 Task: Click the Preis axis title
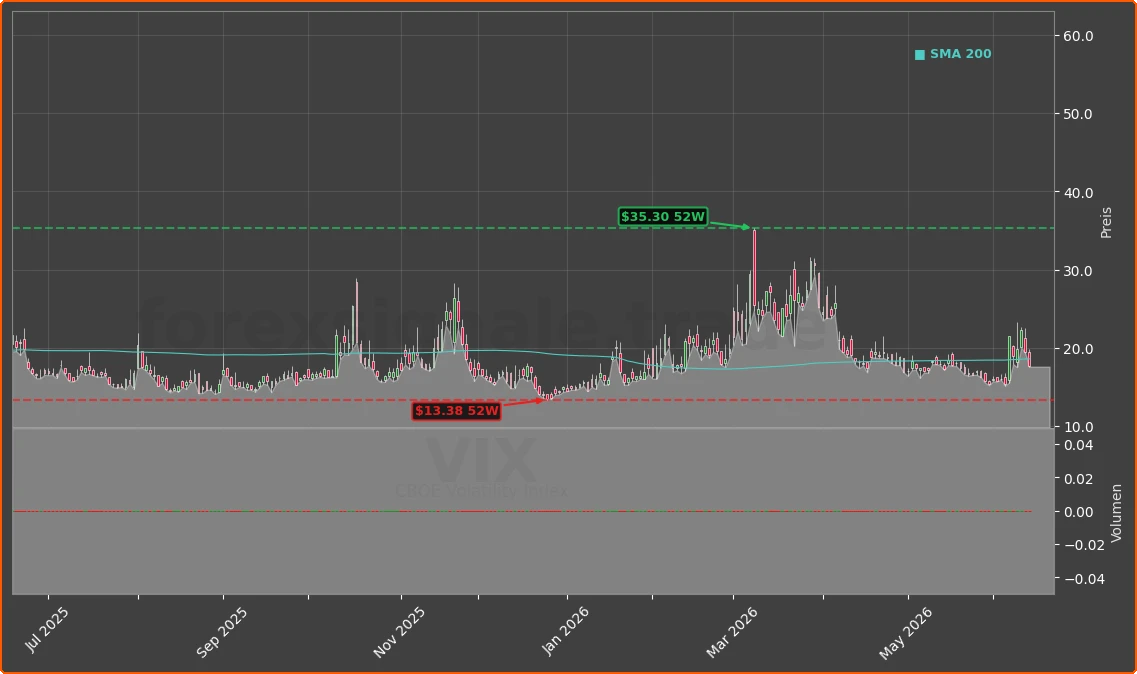click(1106, 223)
